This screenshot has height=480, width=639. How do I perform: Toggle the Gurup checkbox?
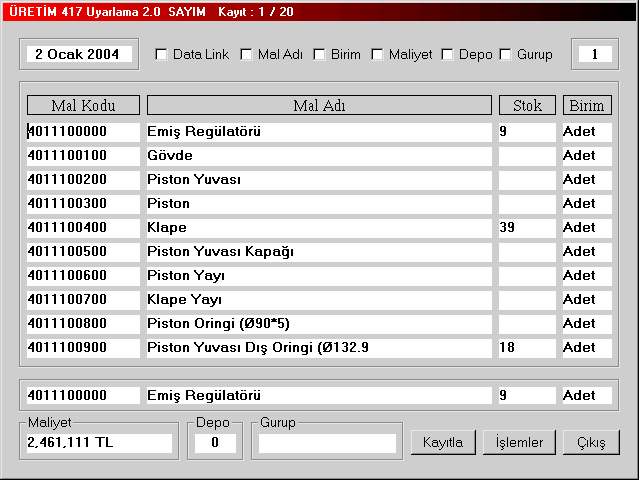[x=506, y=54]
